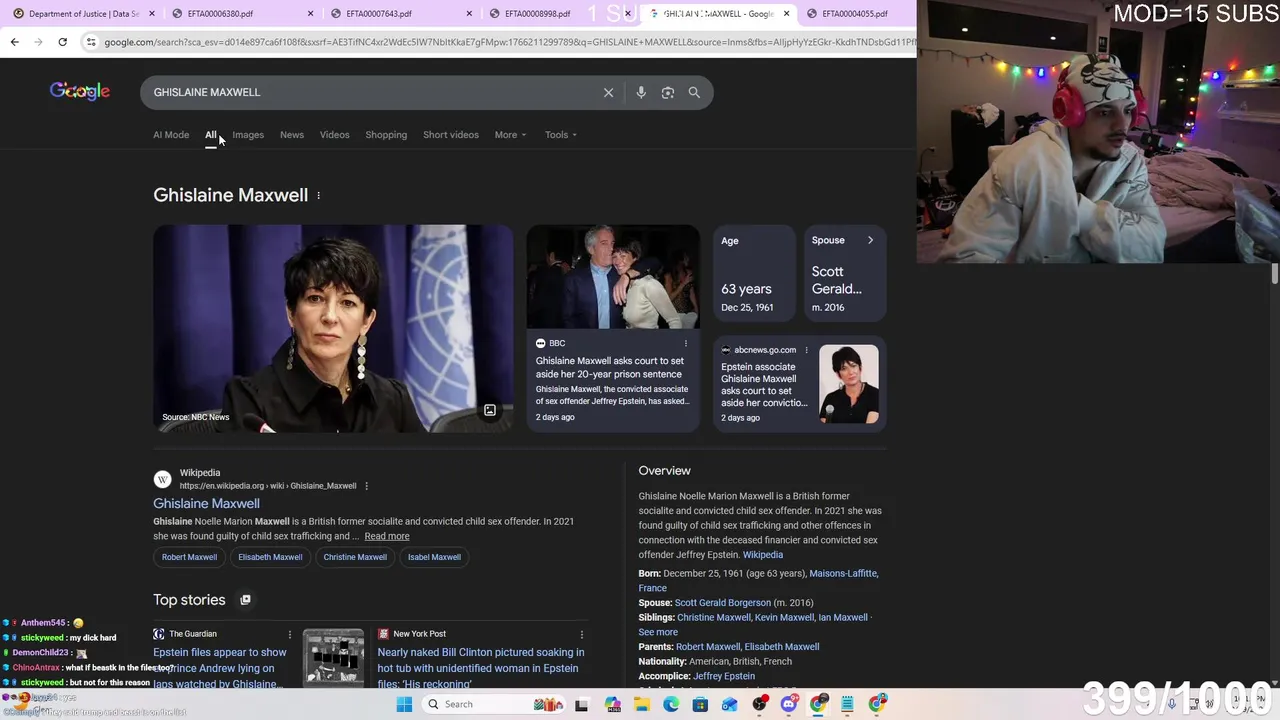Viewport: 1280px width, 720px height.
Task: Open options menu for the BBC article
Action: click(x=685, y=343)
